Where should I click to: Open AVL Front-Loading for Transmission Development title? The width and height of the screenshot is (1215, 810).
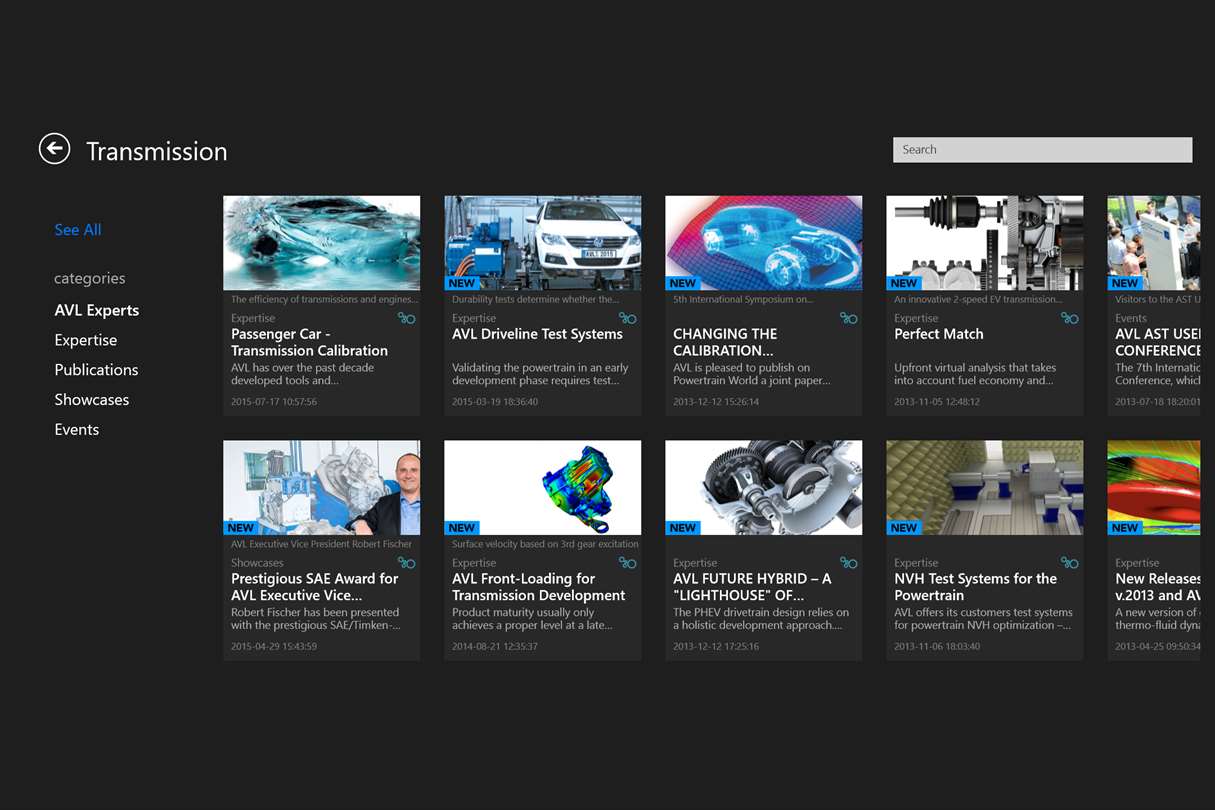[x=539, y=587]
